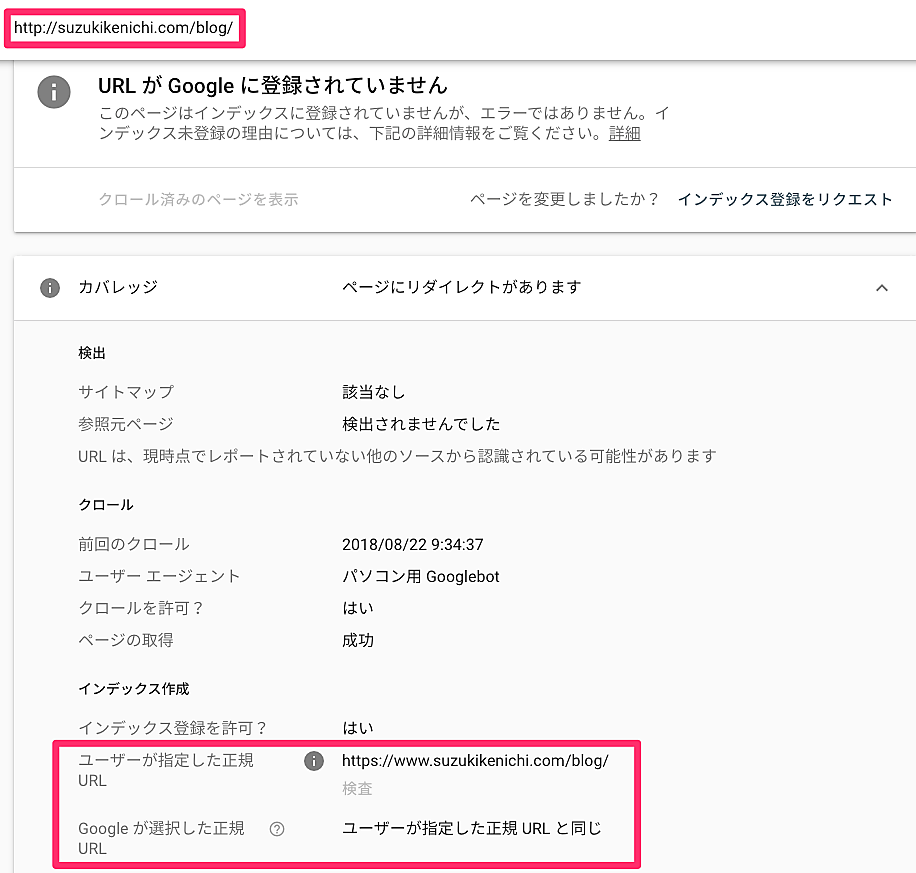Screen dimensions: 916x873
Task: Click the インデックス作成 section heading
Action: pos(134,689)
